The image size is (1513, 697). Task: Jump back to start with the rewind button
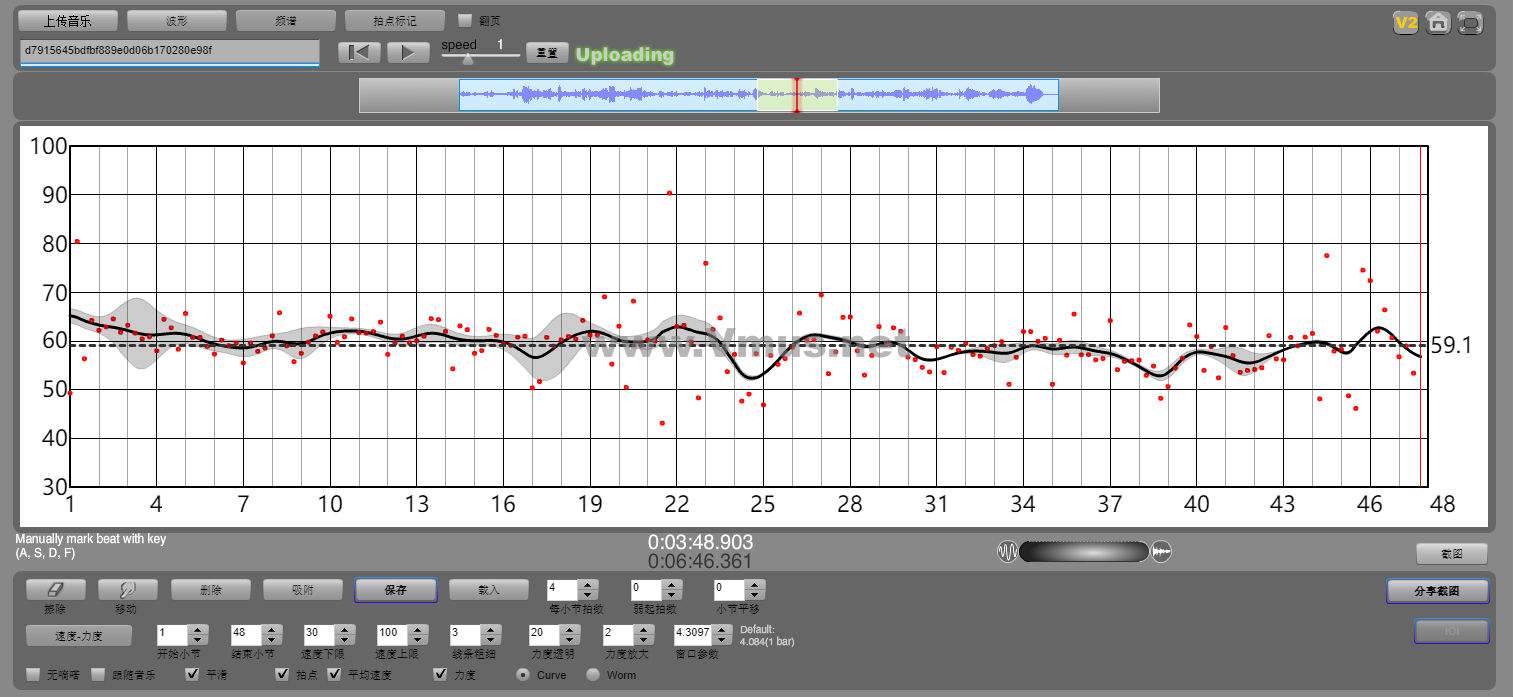[359, 53]
